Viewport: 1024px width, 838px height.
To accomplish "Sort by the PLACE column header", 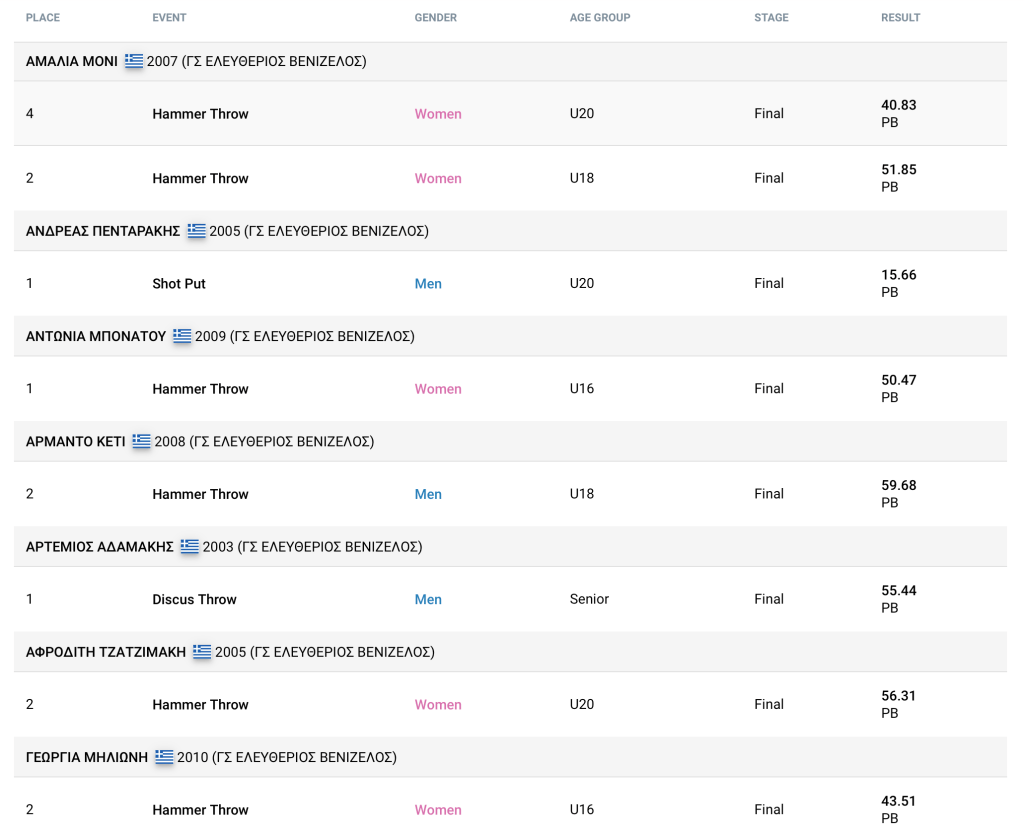I will tap(43, 18).
